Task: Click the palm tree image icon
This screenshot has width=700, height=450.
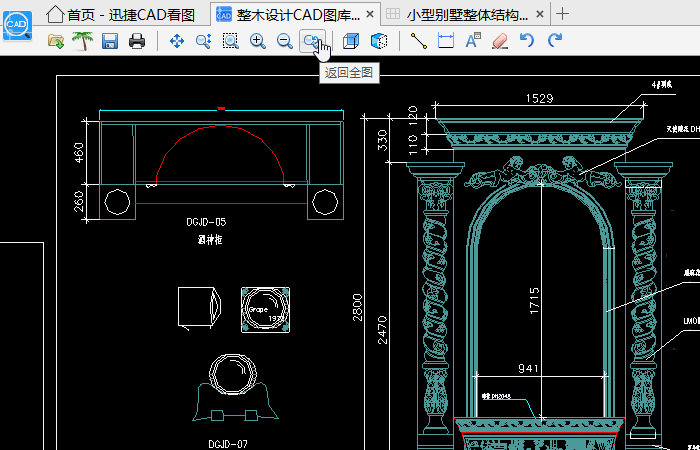Action: (x=82, y=41)
